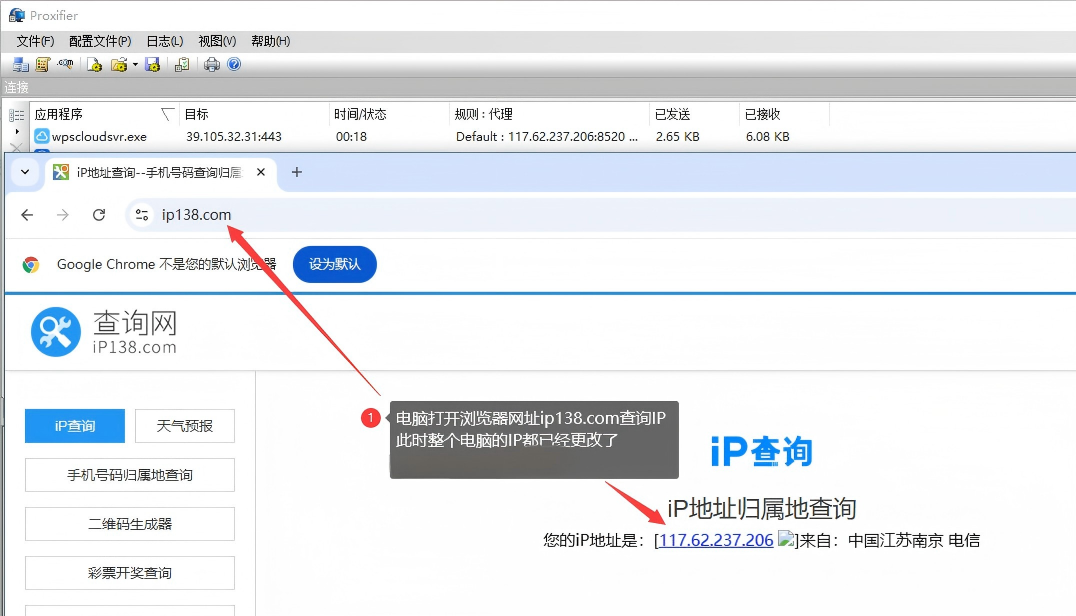Save profile using floppy disk icon
This screenshot has height=616, width=1076.
tap(152, 64)
